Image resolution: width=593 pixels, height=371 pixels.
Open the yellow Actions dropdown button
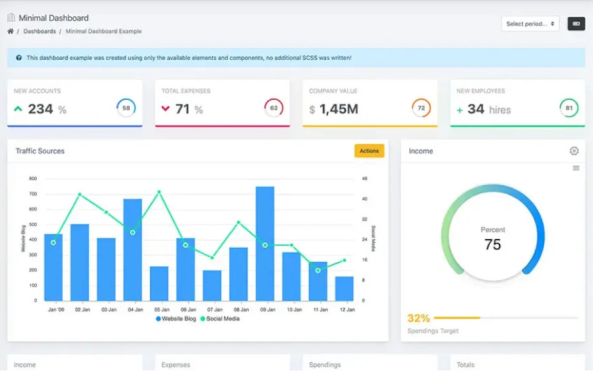(369, 151)
